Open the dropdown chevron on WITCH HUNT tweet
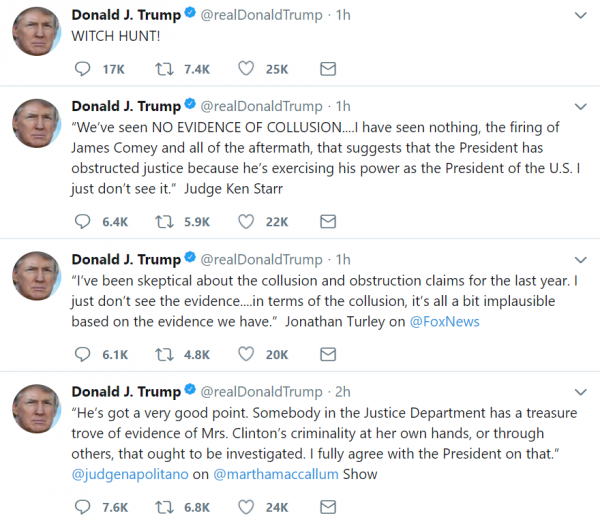 pyautogui.click(x=581, y=15)
